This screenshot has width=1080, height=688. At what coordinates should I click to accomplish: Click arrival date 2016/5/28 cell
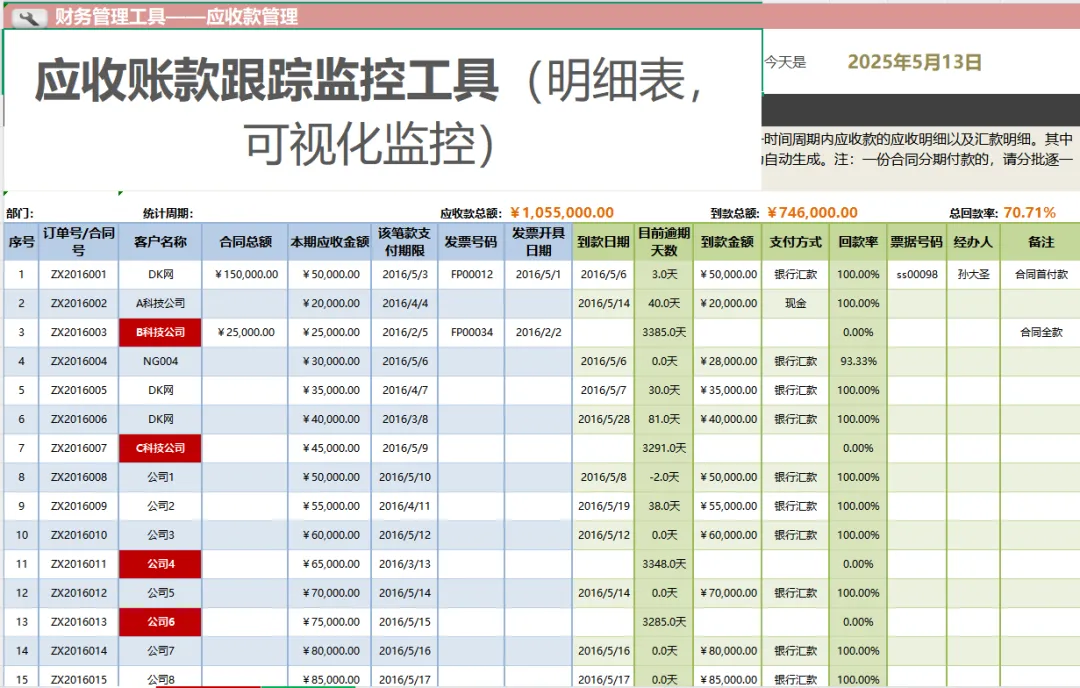coord(603,419)
